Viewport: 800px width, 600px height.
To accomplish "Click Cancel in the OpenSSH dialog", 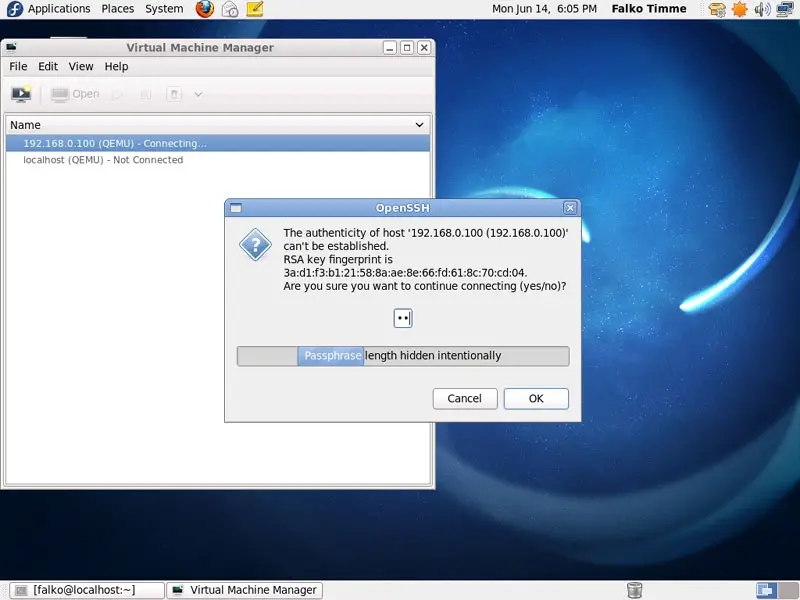I will click(465, 398).
